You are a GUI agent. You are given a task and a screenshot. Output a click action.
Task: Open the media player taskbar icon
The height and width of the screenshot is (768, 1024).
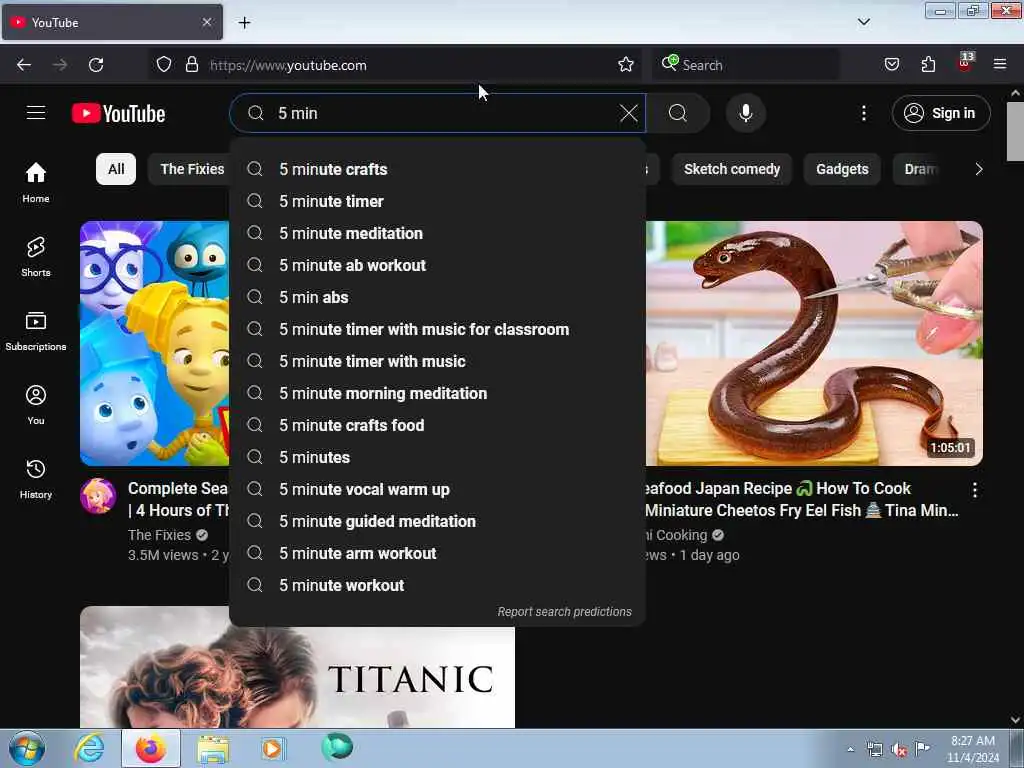[273, 748]
